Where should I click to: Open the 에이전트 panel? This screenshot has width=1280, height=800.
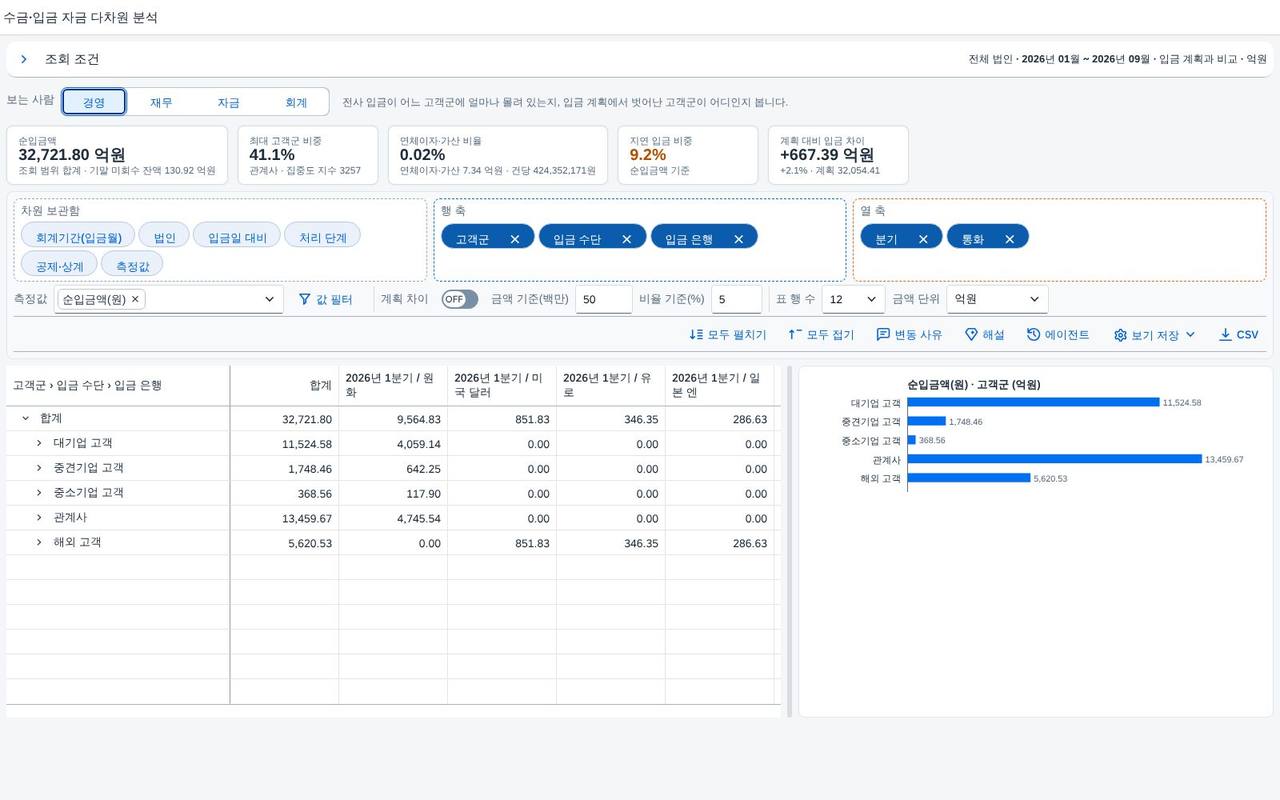click(1058, 335)
